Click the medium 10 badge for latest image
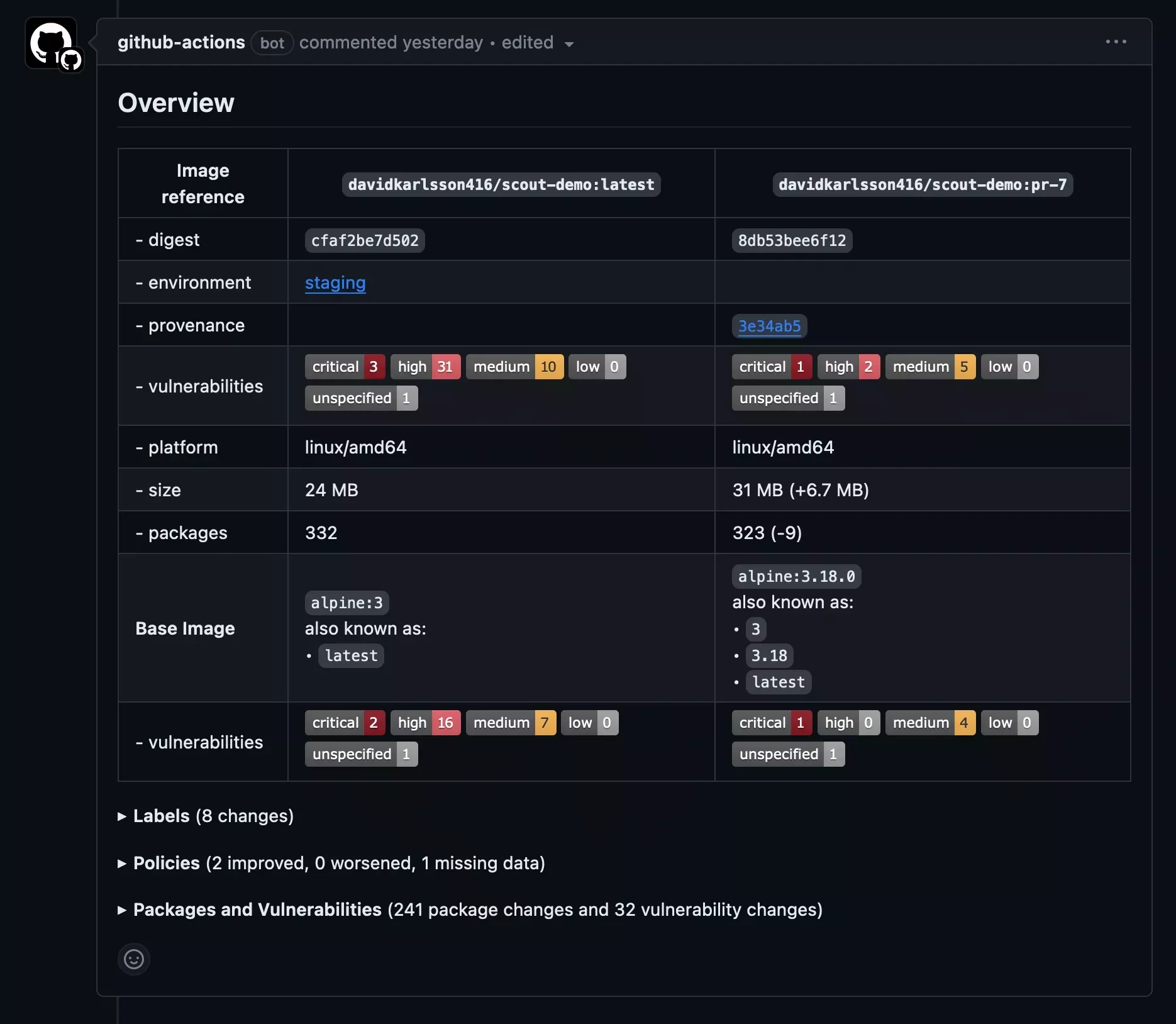The width and height of the screenshot is (1176, 1024). [x=514, y=367]
